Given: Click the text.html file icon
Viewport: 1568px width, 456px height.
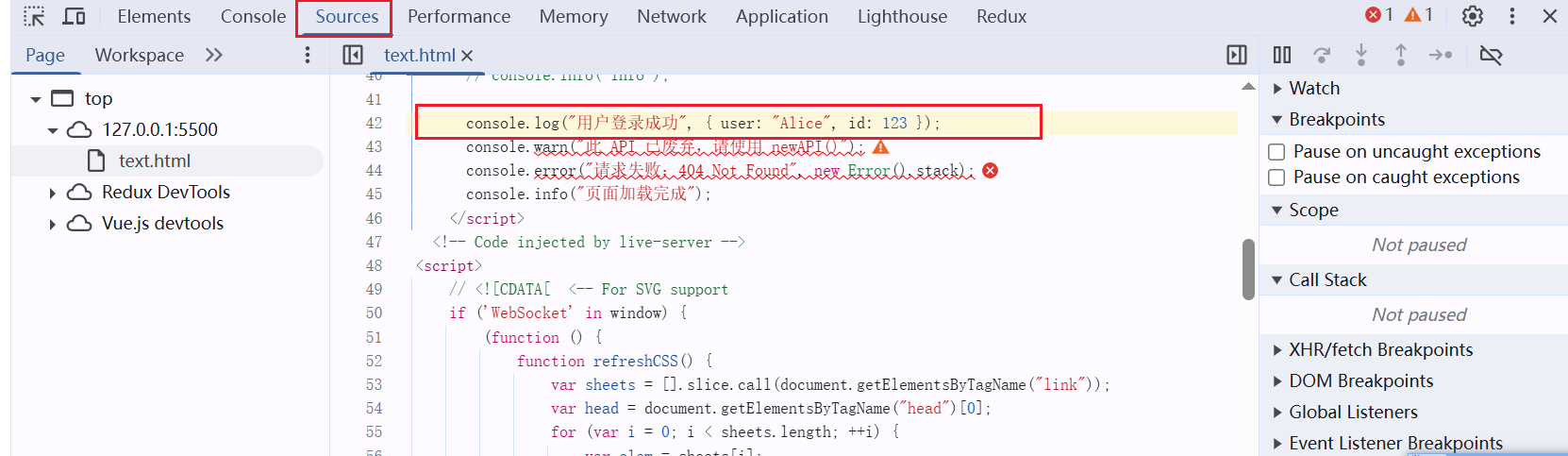Looking at the screenshot, I should click(96, 160).
